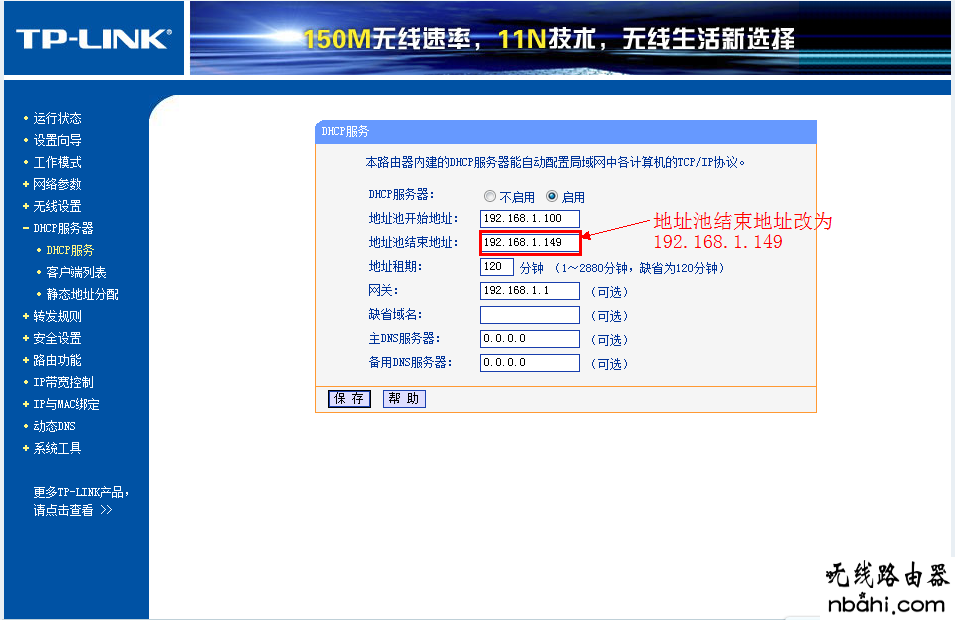Open the IP带宽控制 page
Viewport: 955px width, 620px height.
pos(63,382)
